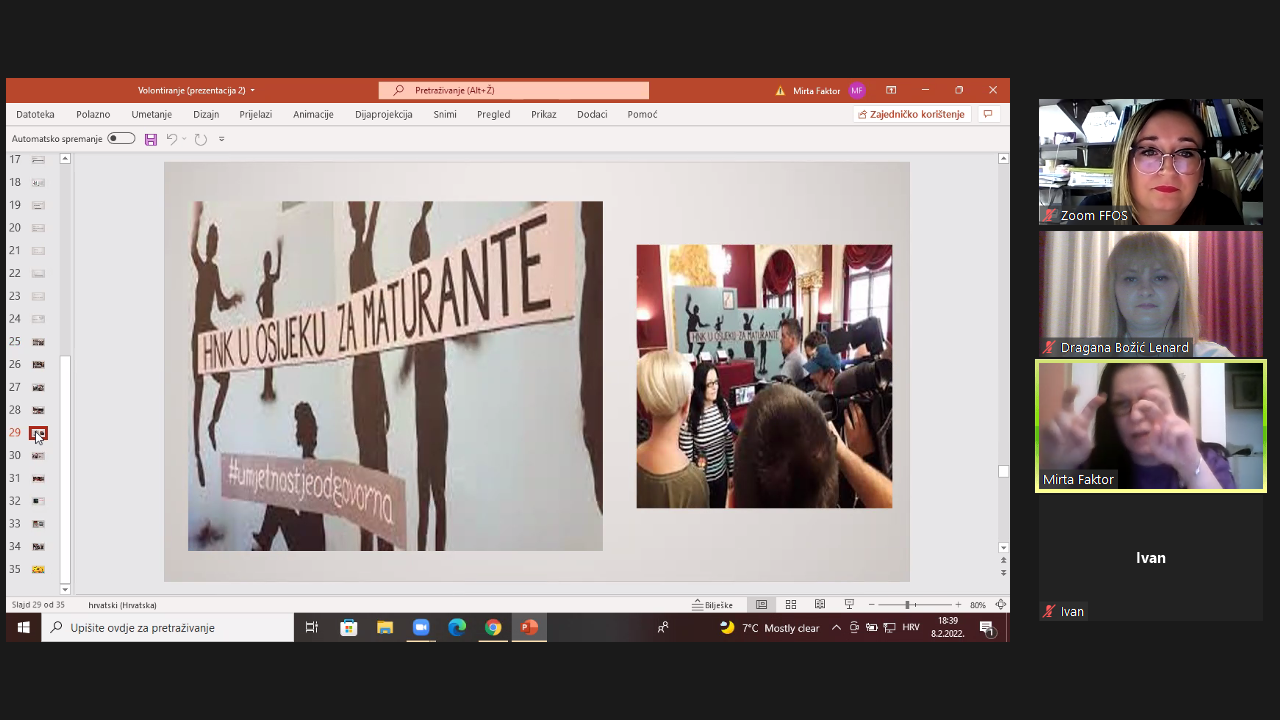Select slide 18 thumbnail
This screenshot has height=720, width=1280.
coord(38,182)
